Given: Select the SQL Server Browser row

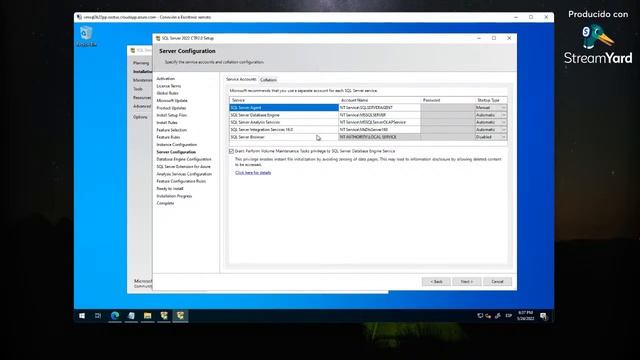Looking at the screenshot, I should [x=284, y=137].
